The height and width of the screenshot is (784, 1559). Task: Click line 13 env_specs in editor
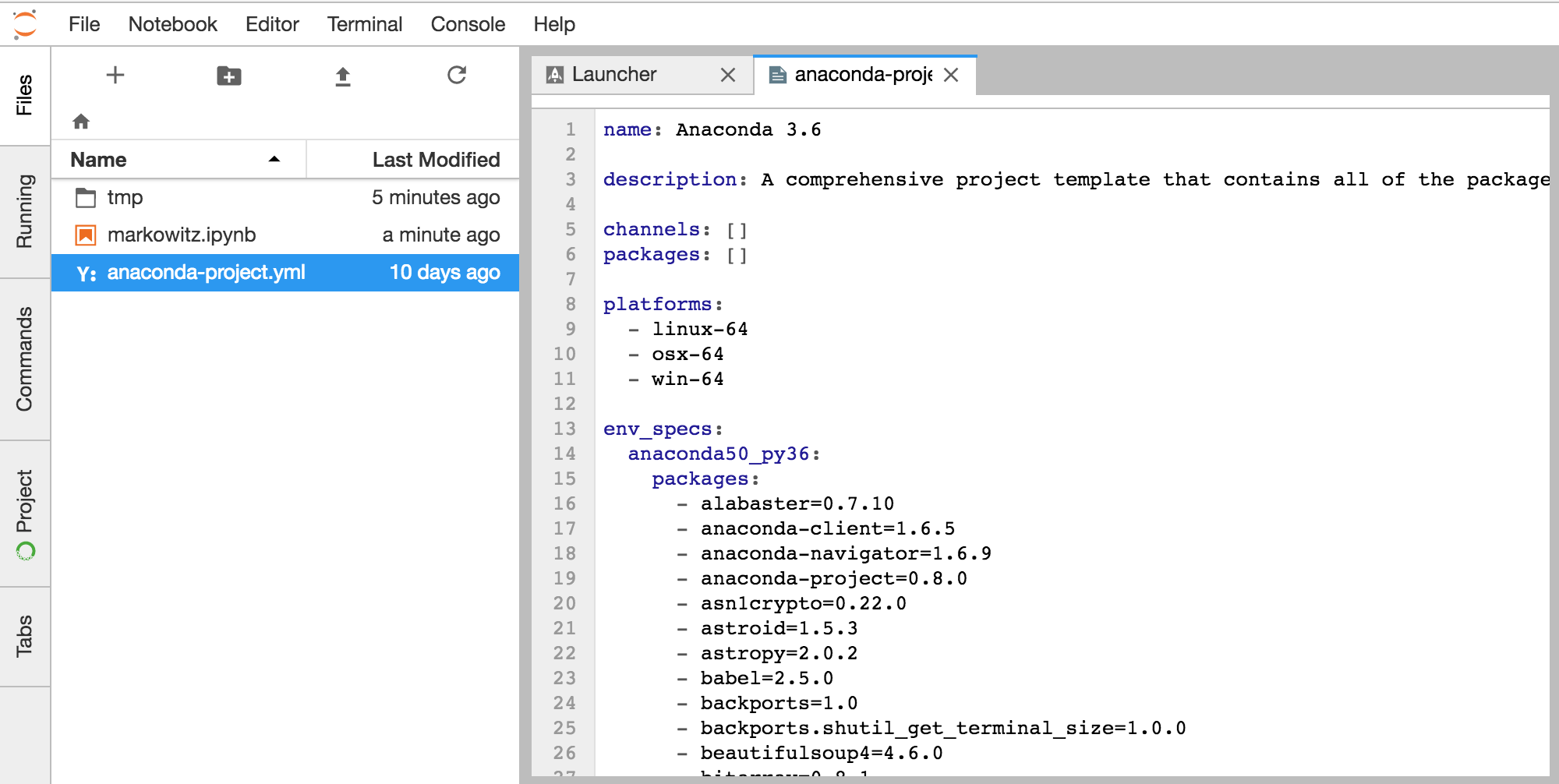(658, 429)
